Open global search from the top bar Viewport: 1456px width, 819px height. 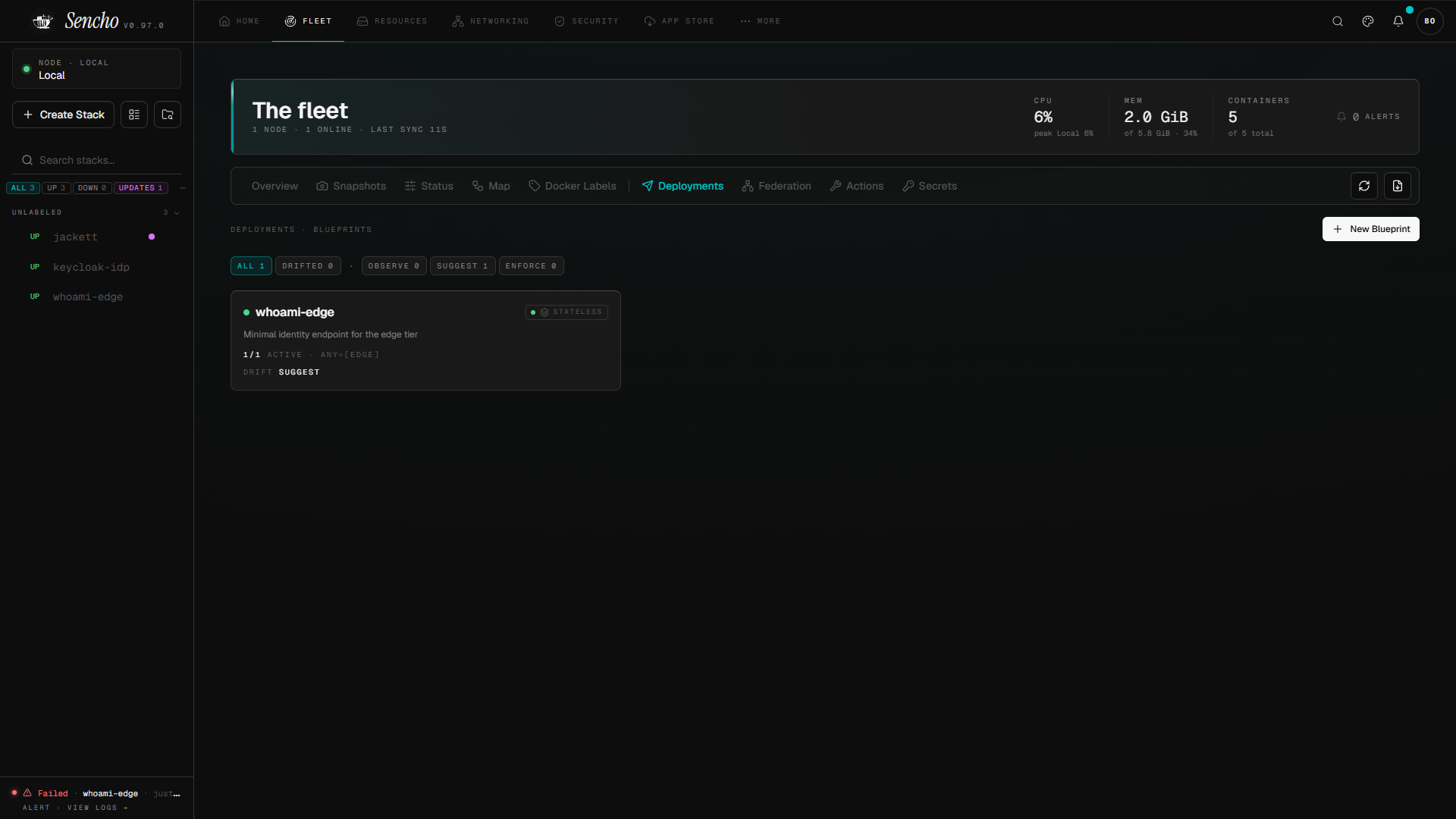pos(1338,21)
